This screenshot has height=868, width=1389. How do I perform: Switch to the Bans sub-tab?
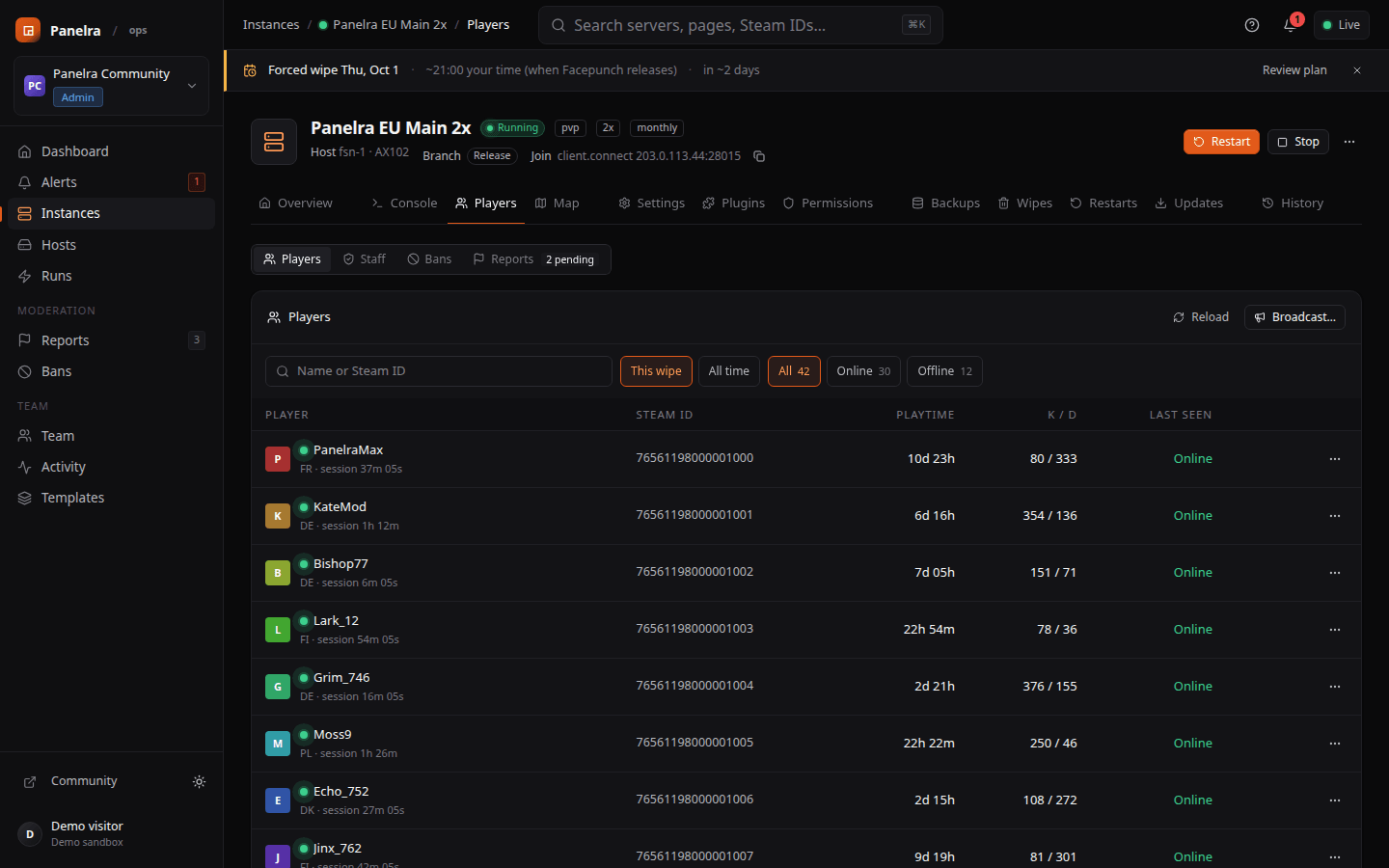click(429, 259)
